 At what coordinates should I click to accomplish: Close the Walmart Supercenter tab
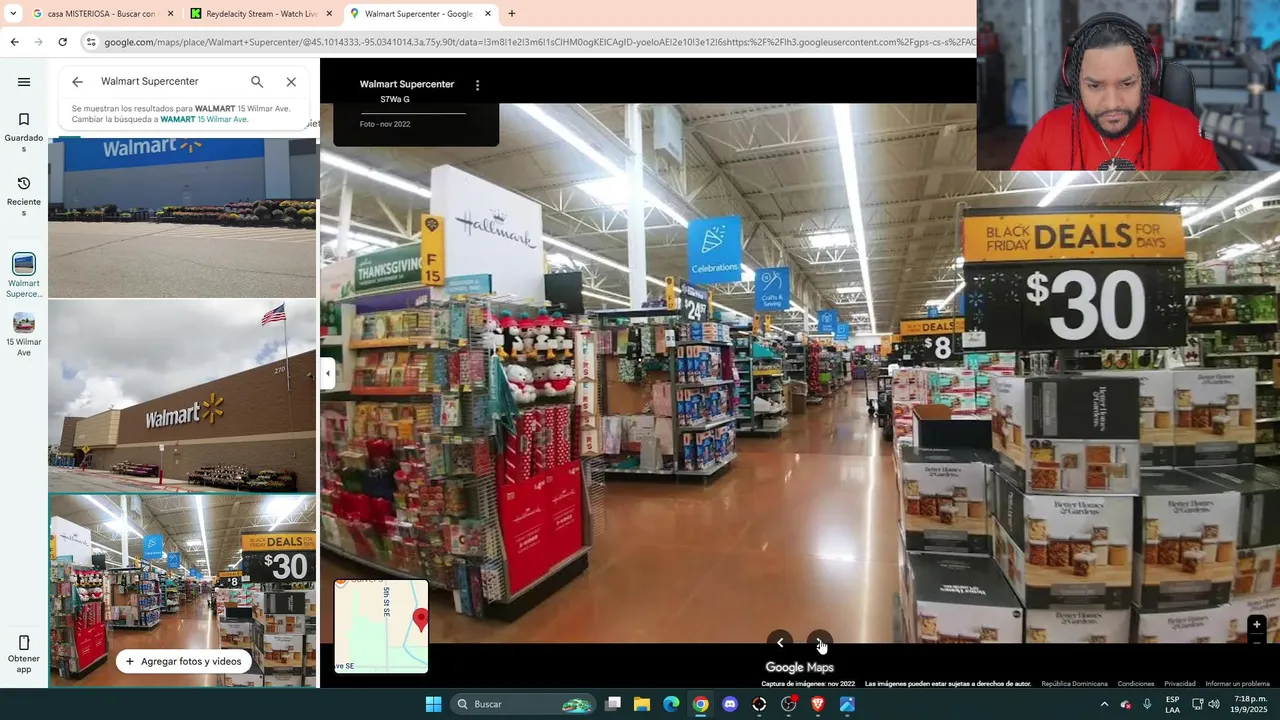click(x=488, y=14)
